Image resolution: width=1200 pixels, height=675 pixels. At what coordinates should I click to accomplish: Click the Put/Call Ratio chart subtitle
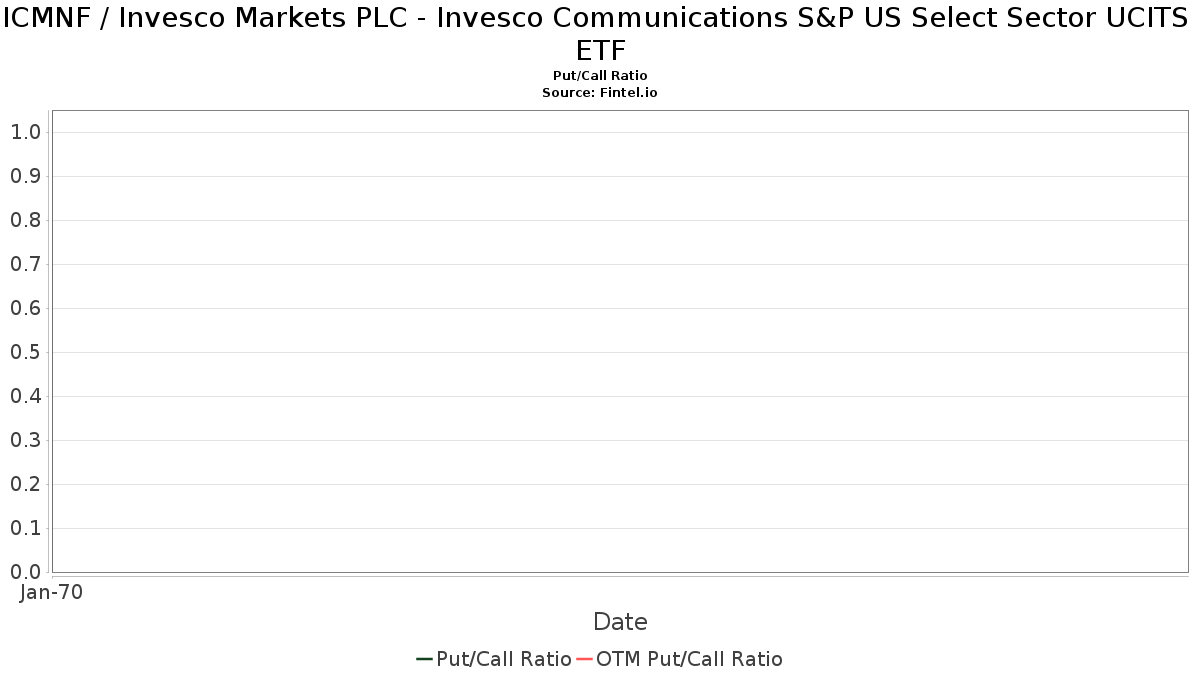tap(600, 76)
